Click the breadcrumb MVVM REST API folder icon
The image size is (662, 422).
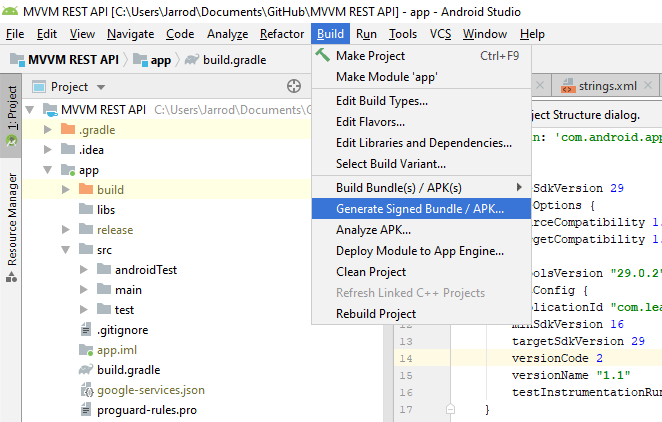(17, 60)
